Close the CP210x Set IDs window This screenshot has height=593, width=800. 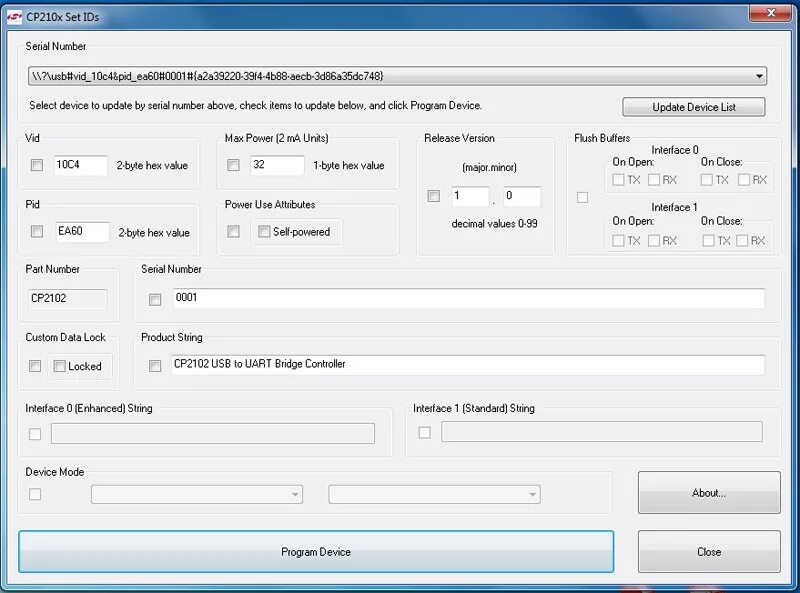click(770, 13)
